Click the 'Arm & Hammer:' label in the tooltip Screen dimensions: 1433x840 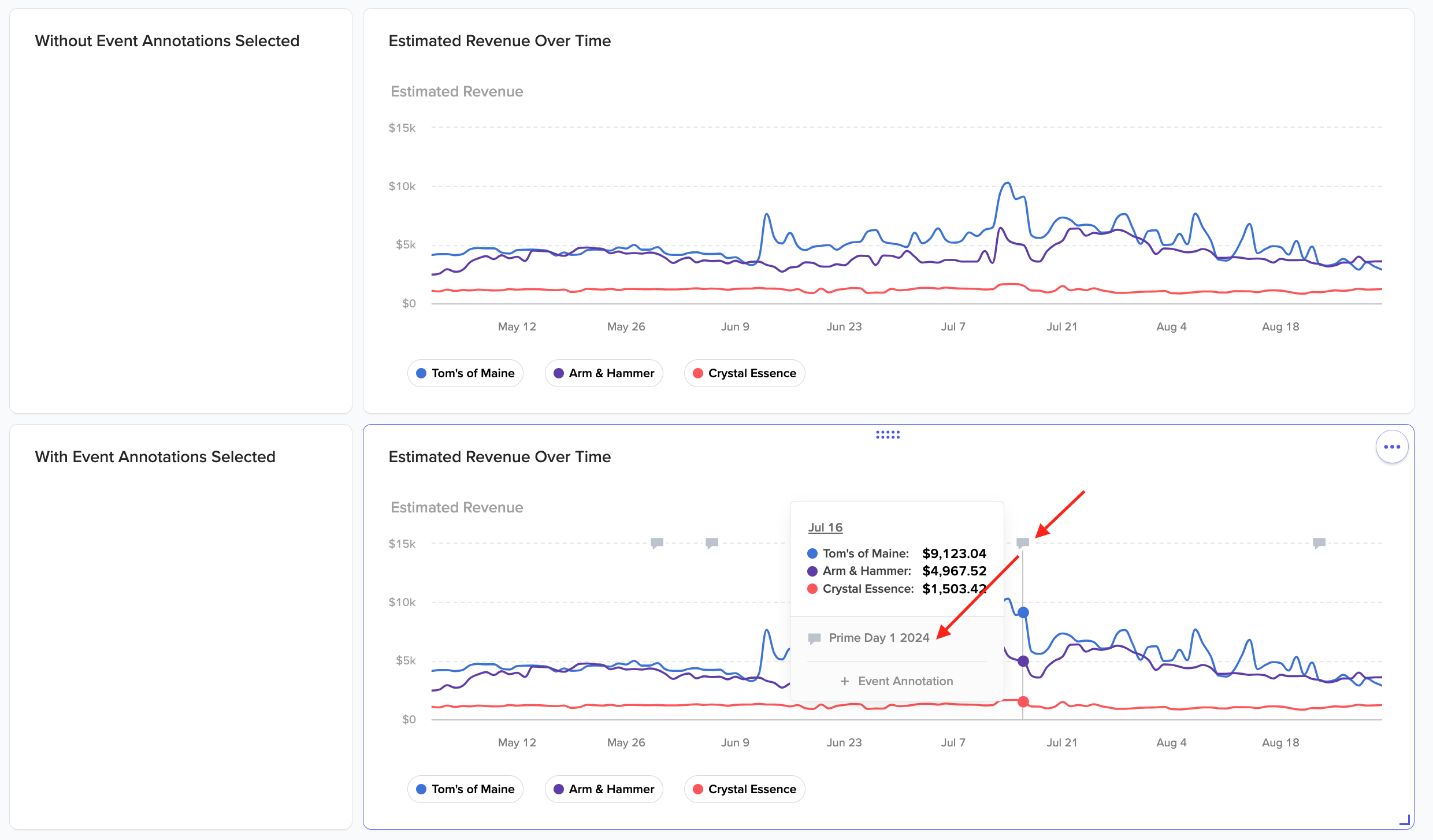[x=867, y=571]
